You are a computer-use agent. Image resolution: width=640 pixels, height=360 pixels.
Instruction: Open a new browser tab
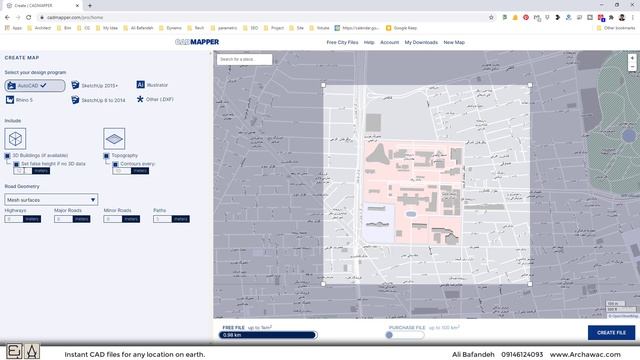pyautogui.click(x=90, y=6)
